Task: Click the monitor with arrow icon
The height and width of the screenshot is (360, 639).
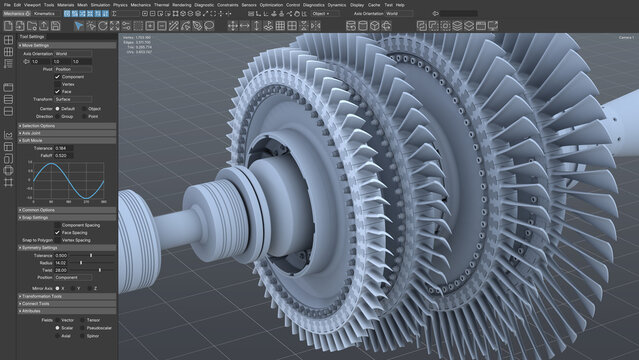Action: [493, 26]
